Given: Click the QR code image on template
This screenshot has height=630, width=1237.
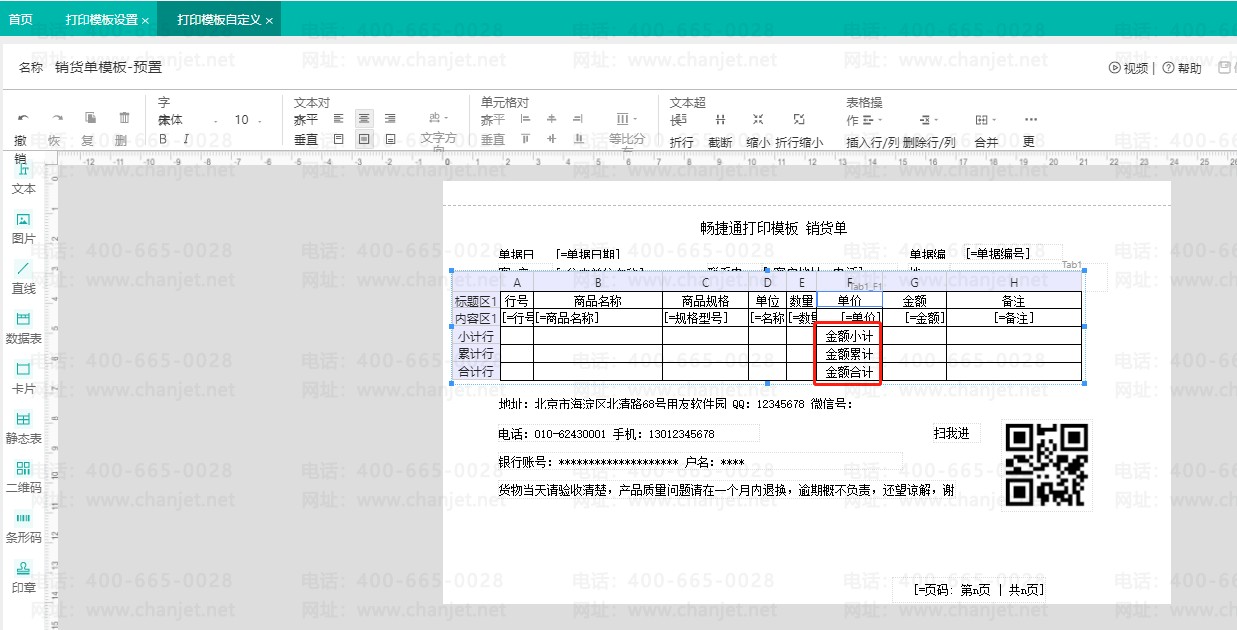Looking at the screenshot, I should pos(1047,465).
